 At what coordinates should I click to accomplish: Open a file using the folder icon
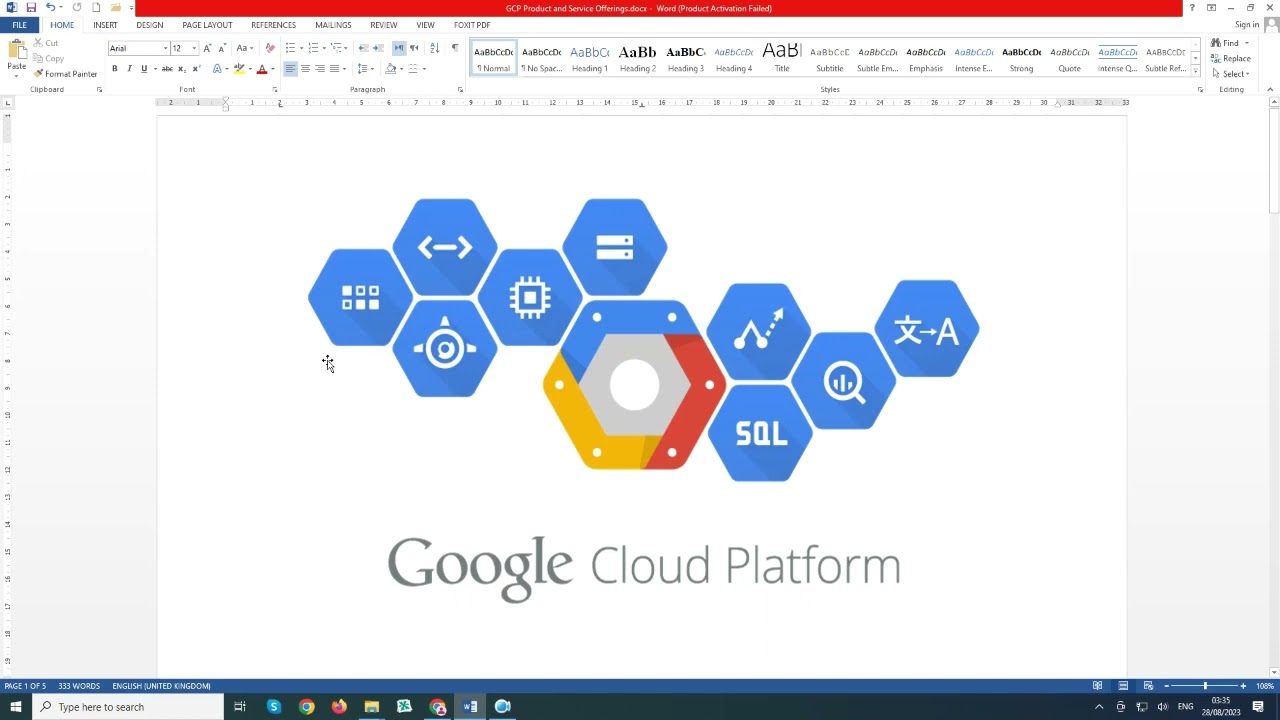[116, 8]
